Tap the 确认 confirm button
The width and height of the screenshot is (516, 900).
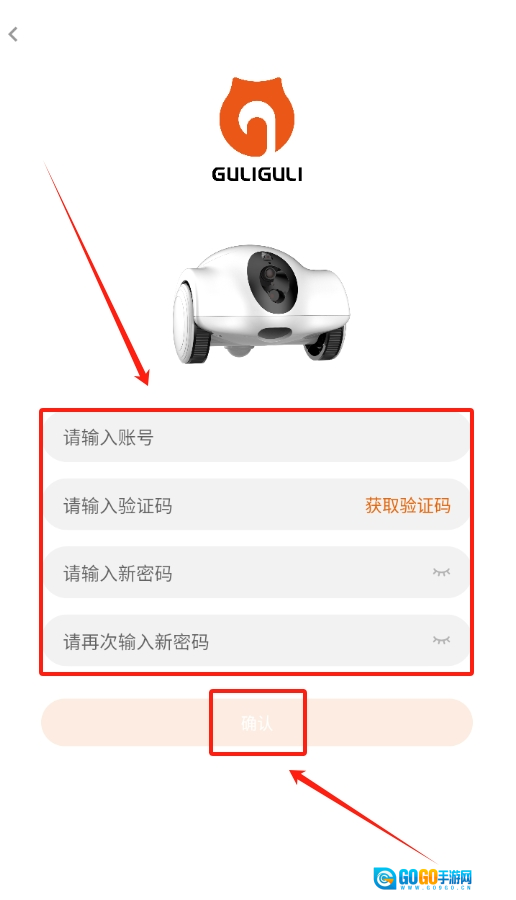coord(257,723)
